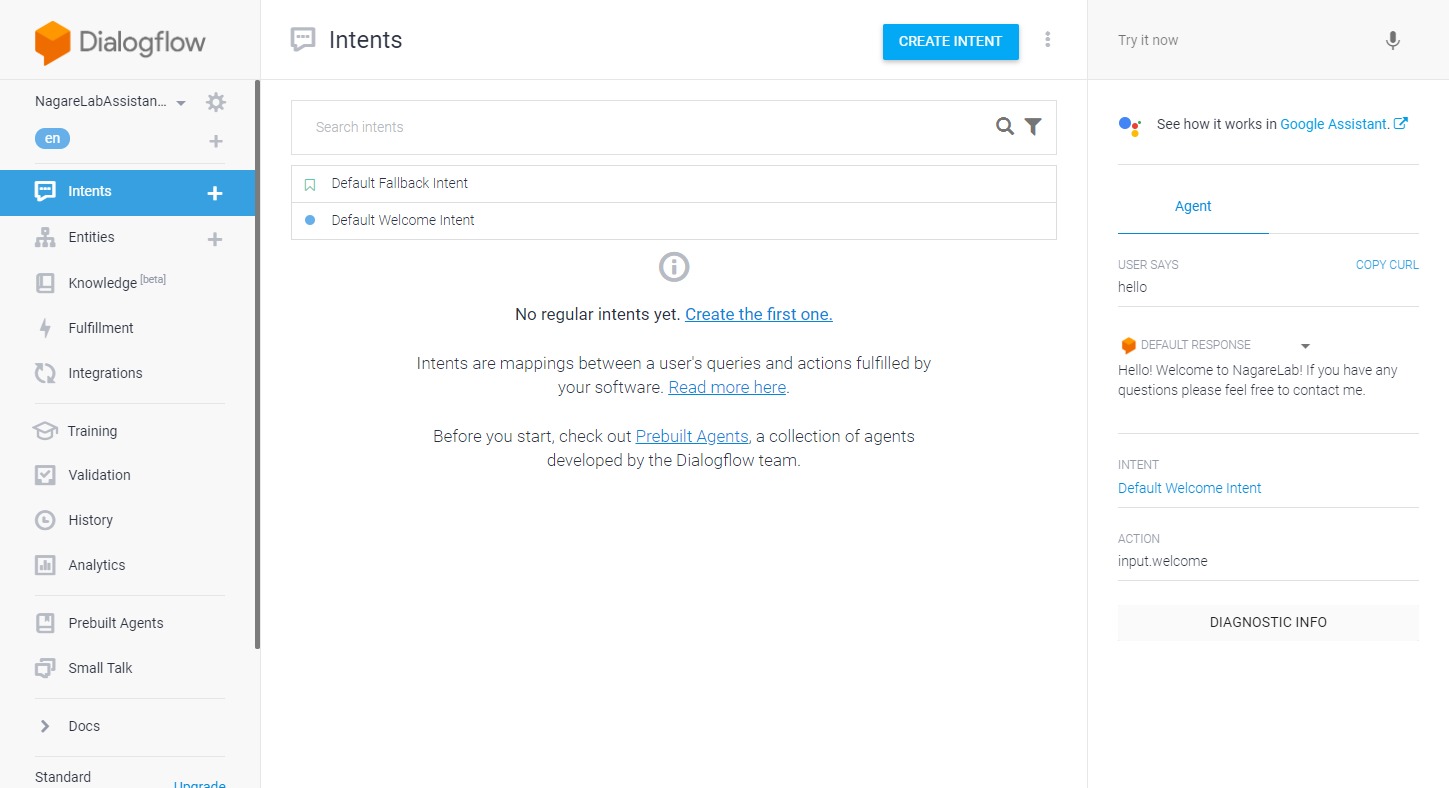
Task: Expand the DEFAULT RESPONSE dropdown arrow
Action: coord(1305,346)
